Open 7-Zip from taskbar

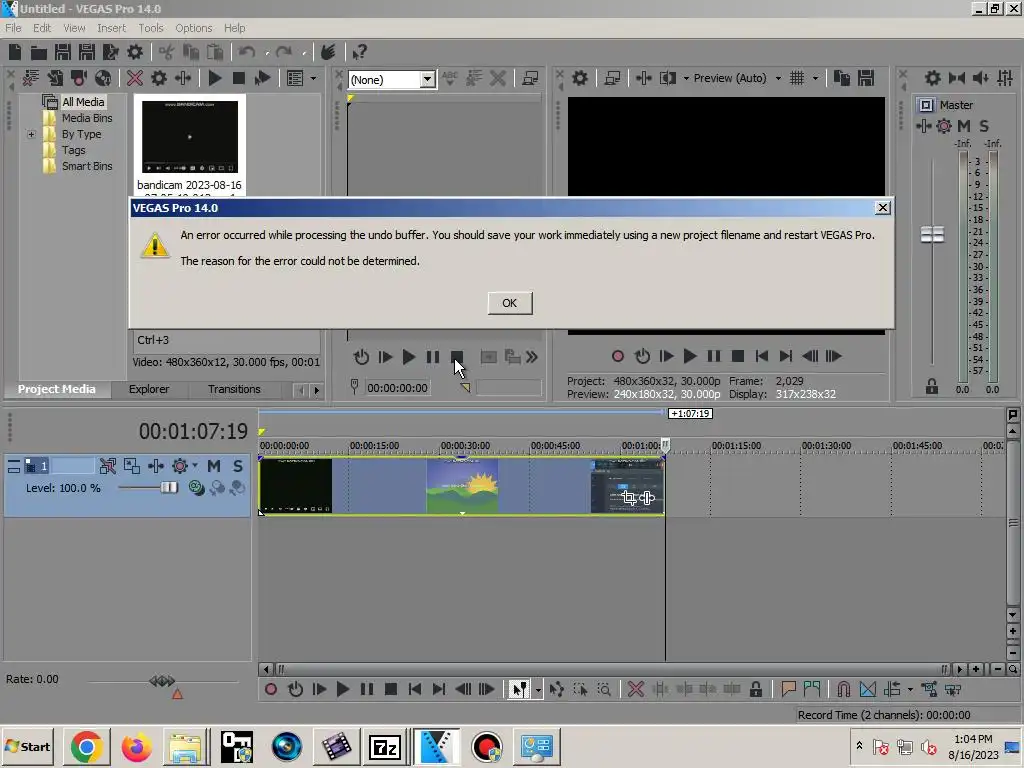[385, 746]
